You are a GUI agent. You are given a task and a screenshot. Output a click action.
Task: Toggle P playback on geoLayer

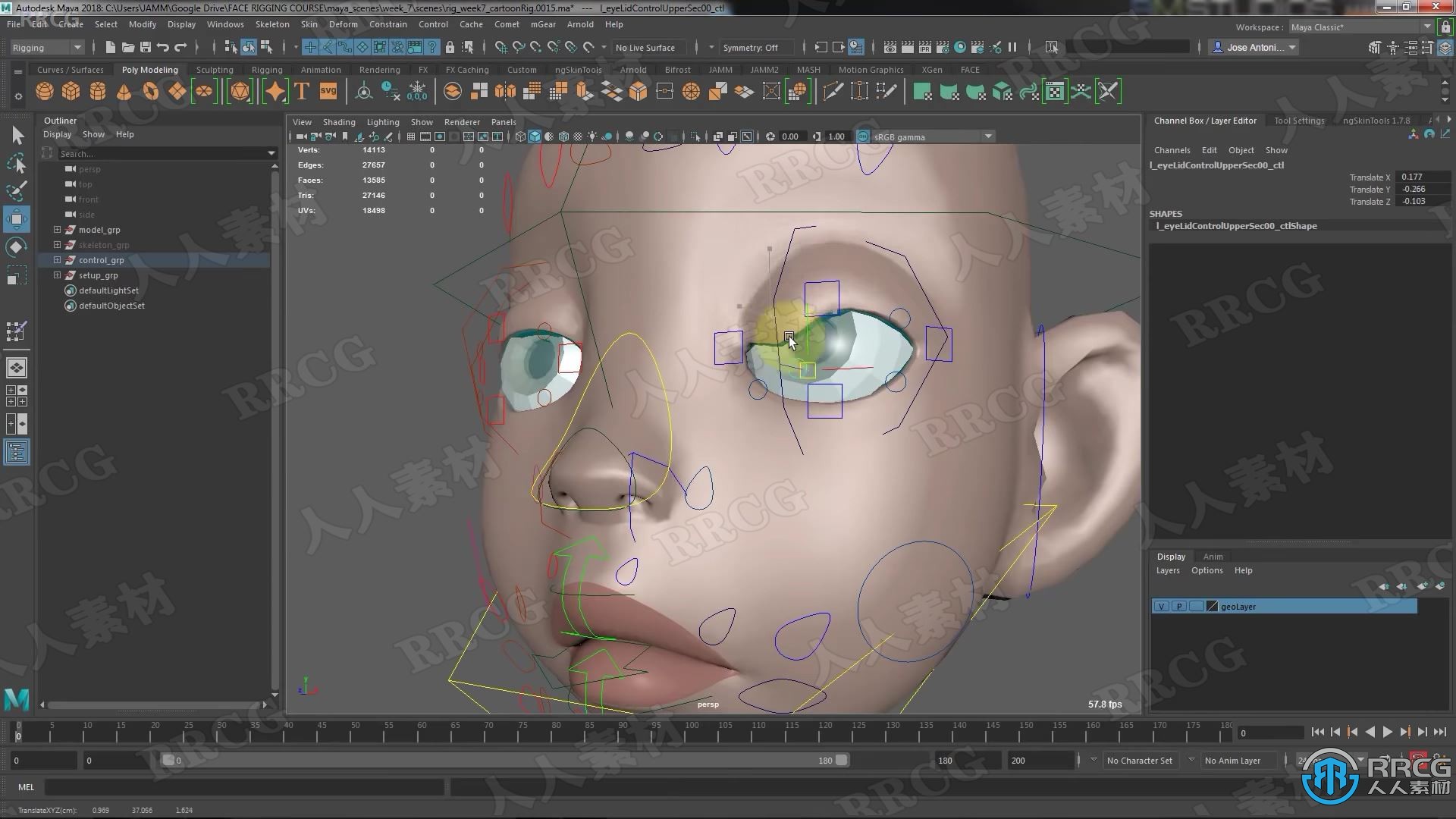coord(1179,605)
